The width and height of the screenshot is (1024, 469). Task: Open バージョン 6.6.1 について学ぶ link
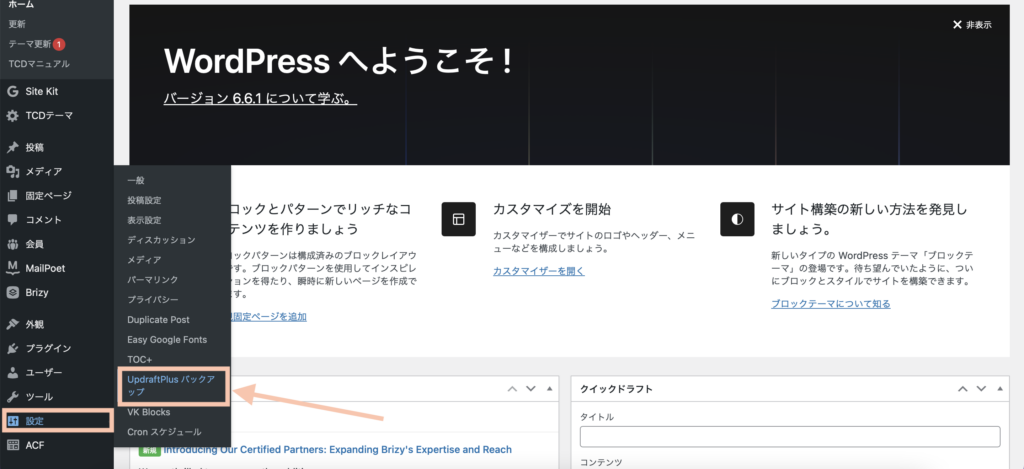pyautogui.click(x=260, y=99)
